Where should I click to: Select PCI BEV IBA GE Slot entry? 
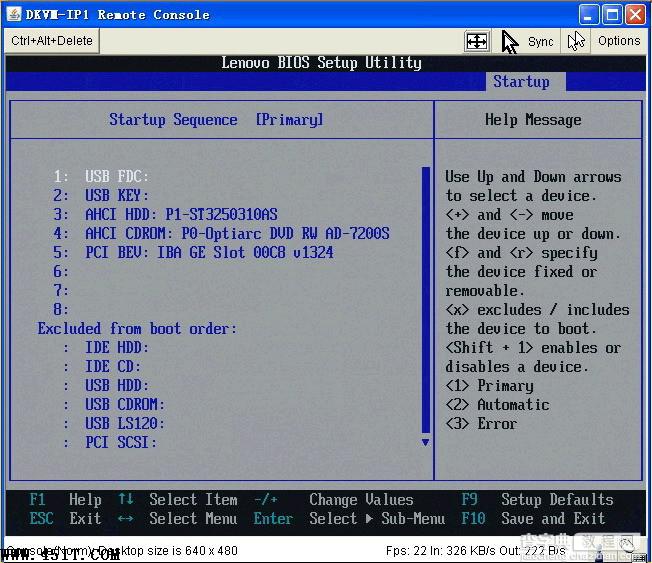pyautogui.click(x=193, y=252)
